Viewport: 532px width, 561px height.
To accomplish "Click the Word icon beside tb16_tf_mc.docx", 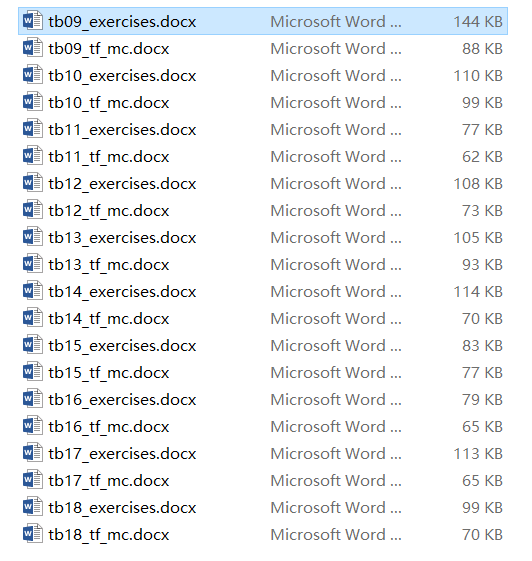I will point(33,426).
